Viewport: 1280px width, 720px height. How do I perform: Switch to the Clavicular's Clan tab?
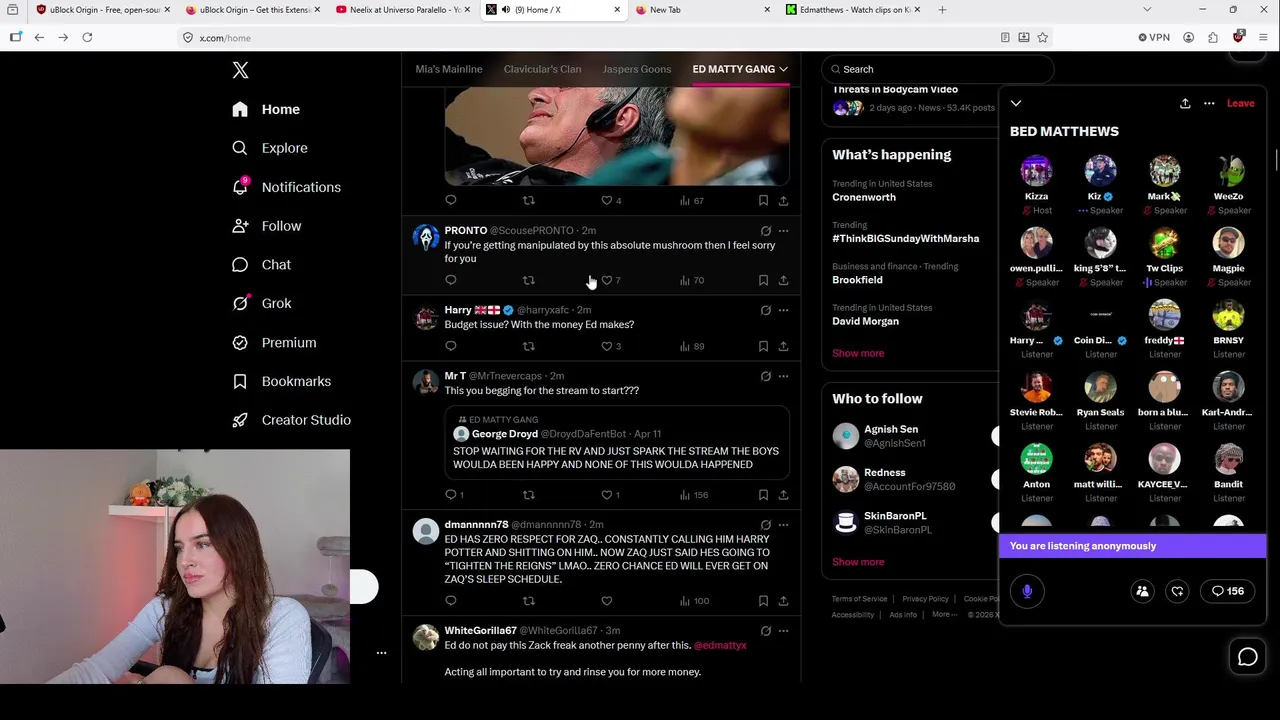point(542,69)
